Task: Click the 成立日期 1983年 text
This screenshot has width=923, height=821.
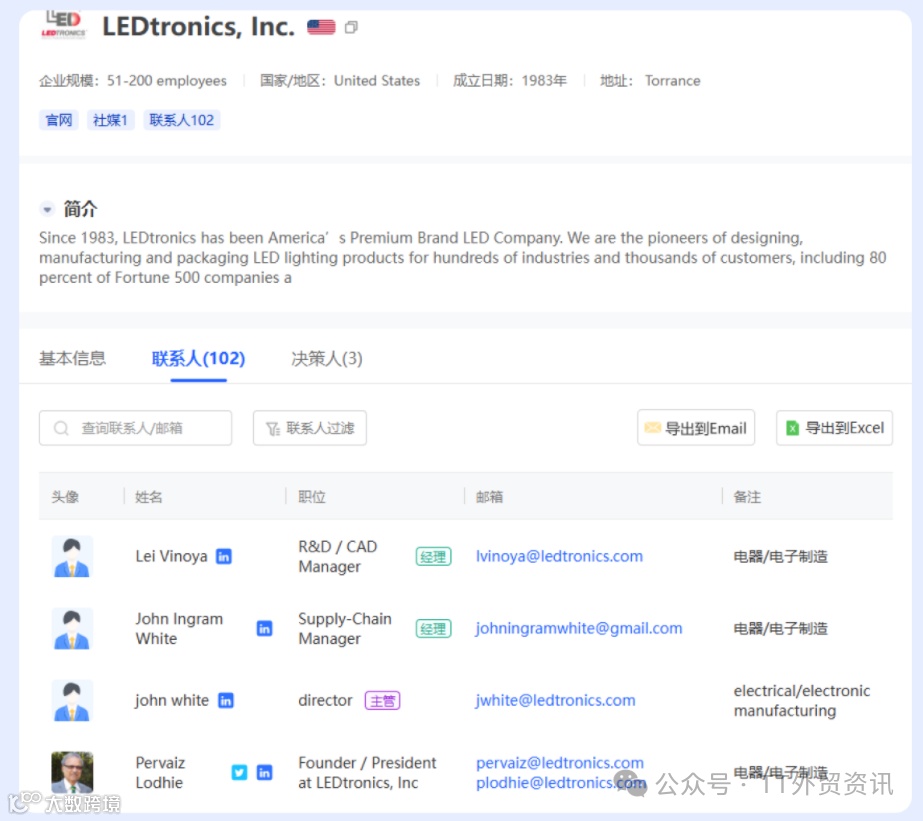Action: (x=510, y=81)
